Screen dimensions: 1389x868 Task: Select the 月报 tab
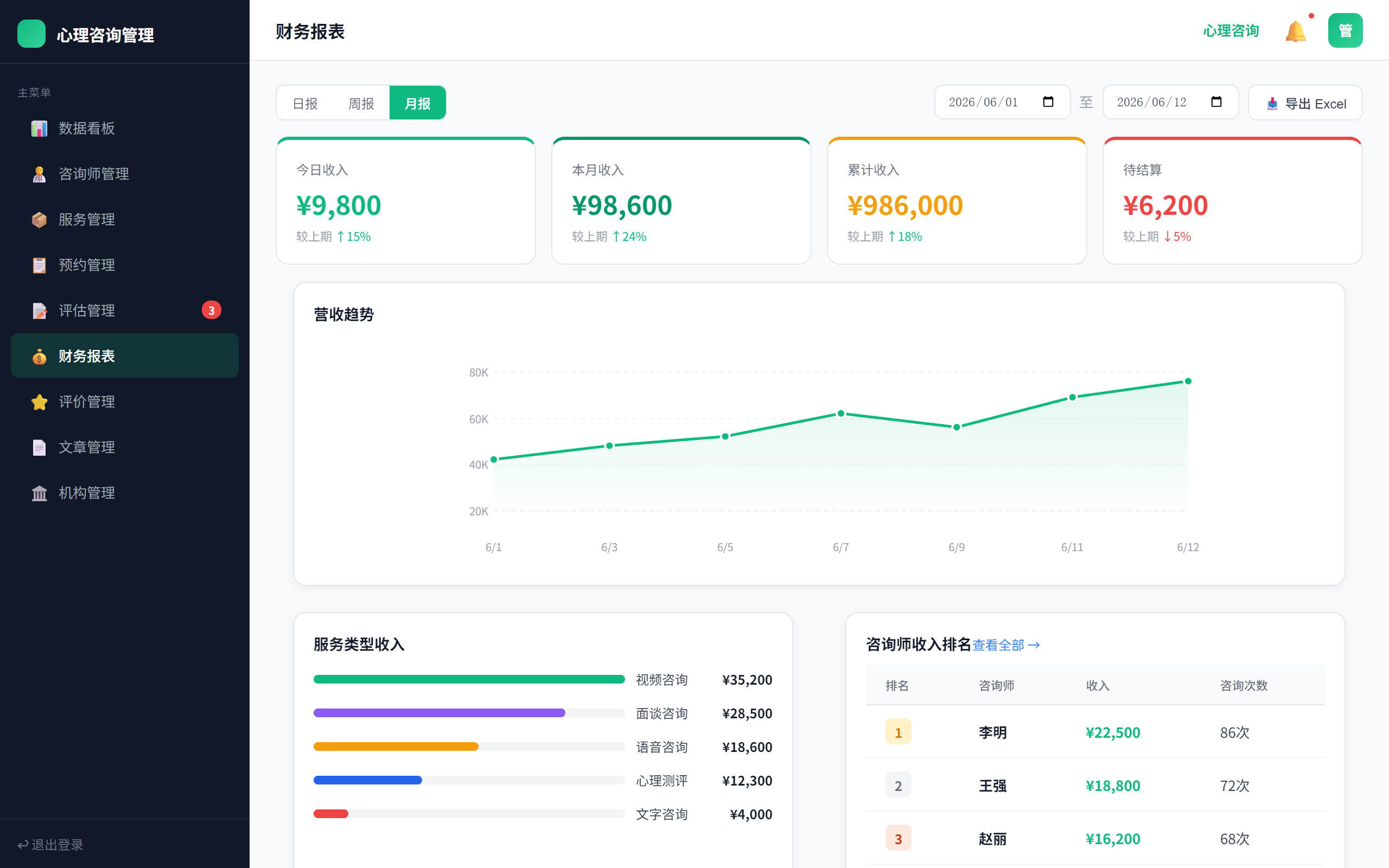[417, 103]
